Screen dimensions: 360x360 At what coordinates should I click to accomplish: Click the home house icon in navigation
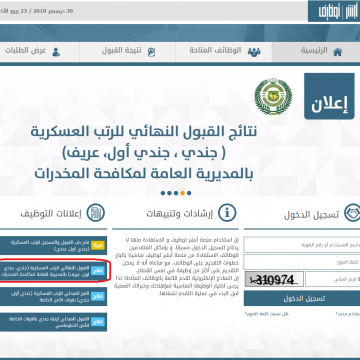pyautogui.click(x=337, y=52)
